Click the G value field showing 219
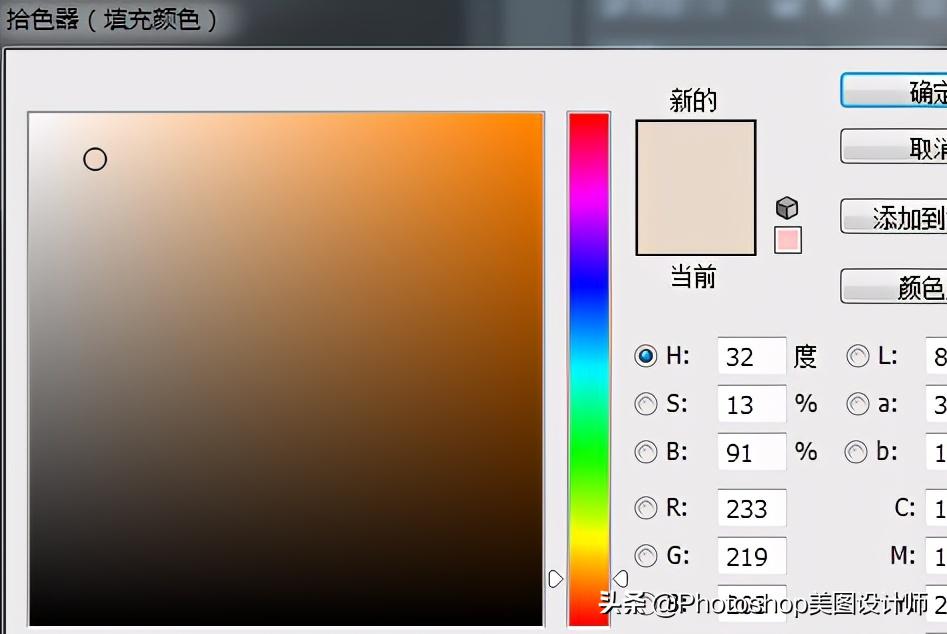 752,556
